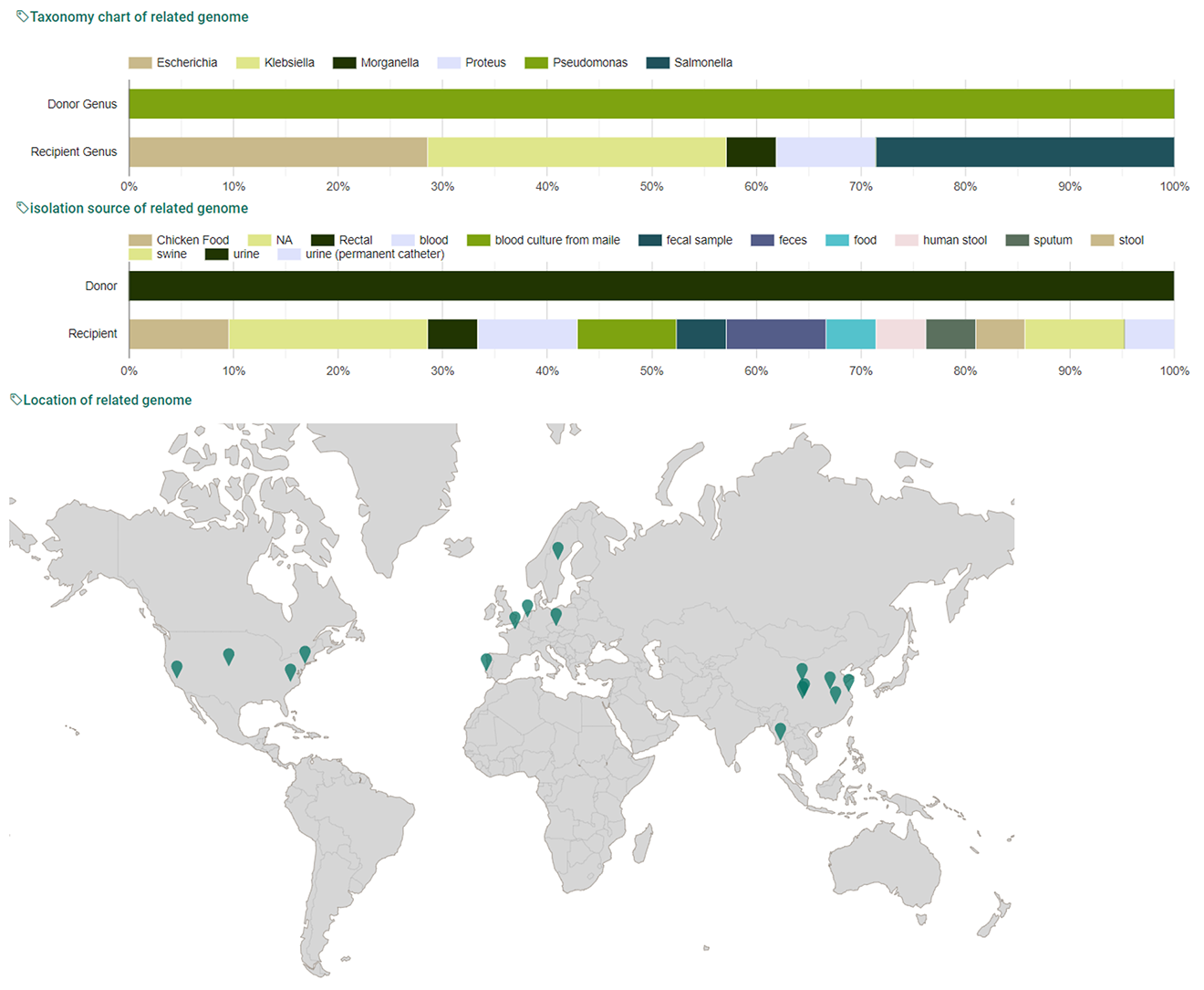1204x990 pixels.
Task: Click dark Morganella segment of Recipient Genus bar
Action: tap(751, 152)
